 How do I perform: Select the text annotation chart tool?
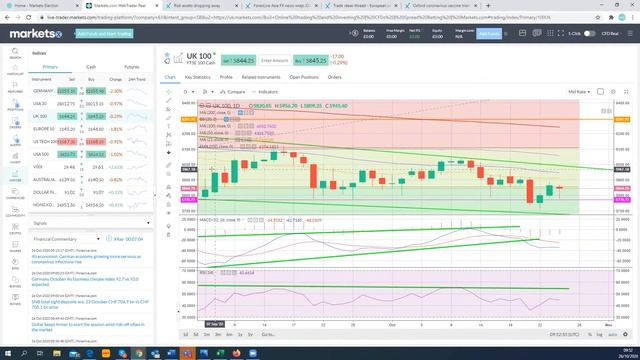(x=169, y=126)
